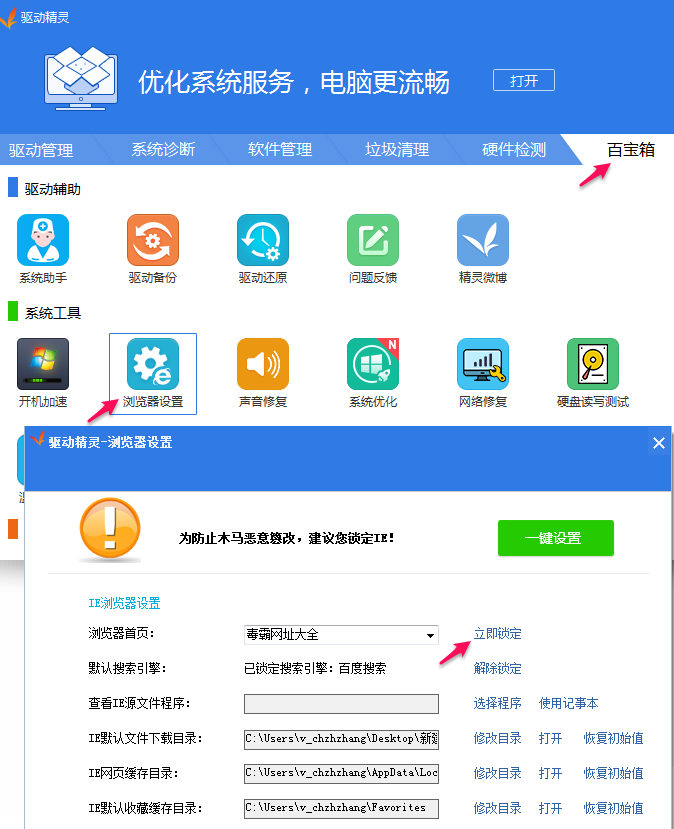Click the 系统工具 section heading
Viewport: 674px width, 829px height.
[x=53, y=313]
